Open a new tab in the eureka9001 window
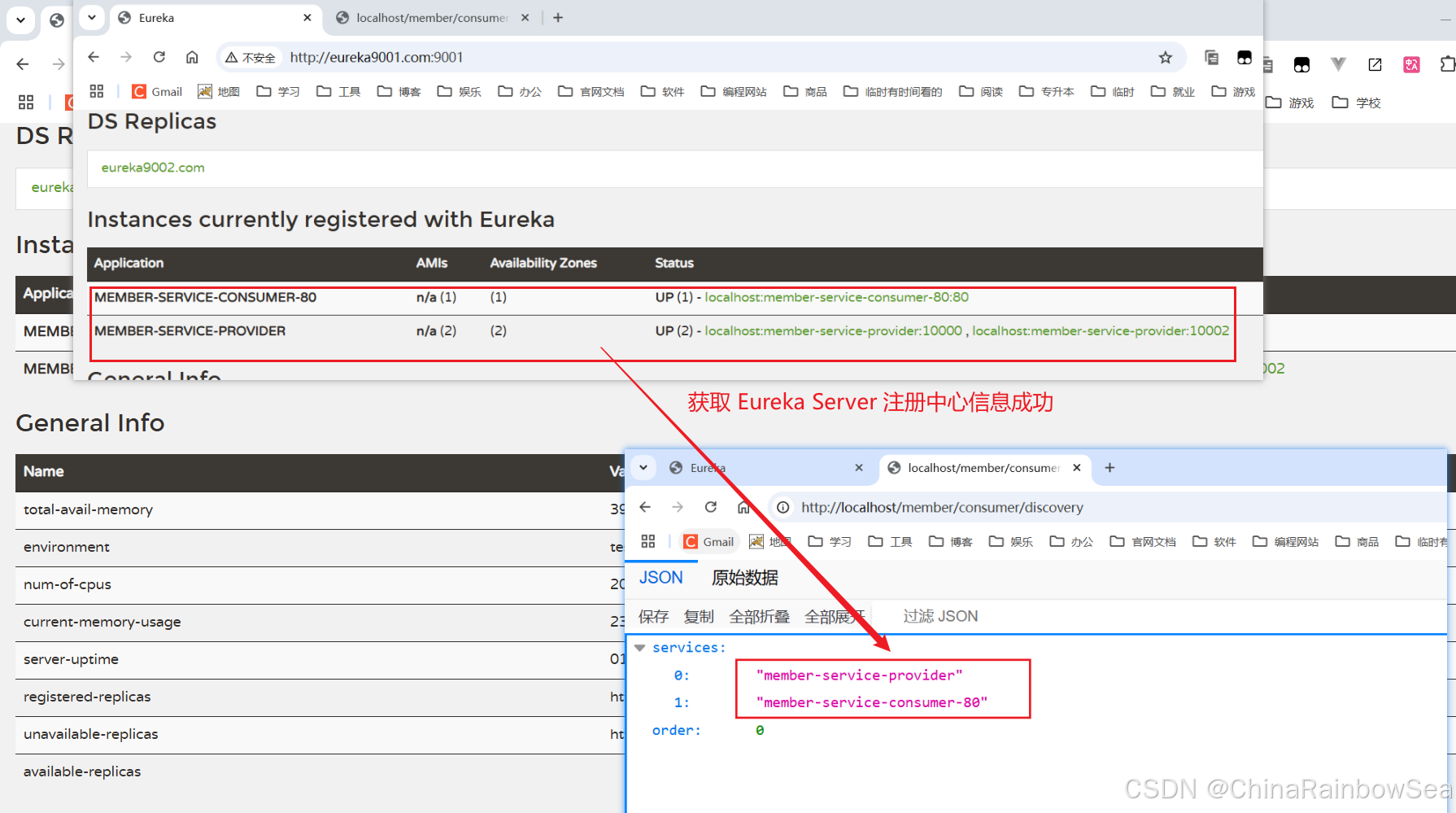The width and height of the screenshot is (1456, 813). [x=558, y=18]
